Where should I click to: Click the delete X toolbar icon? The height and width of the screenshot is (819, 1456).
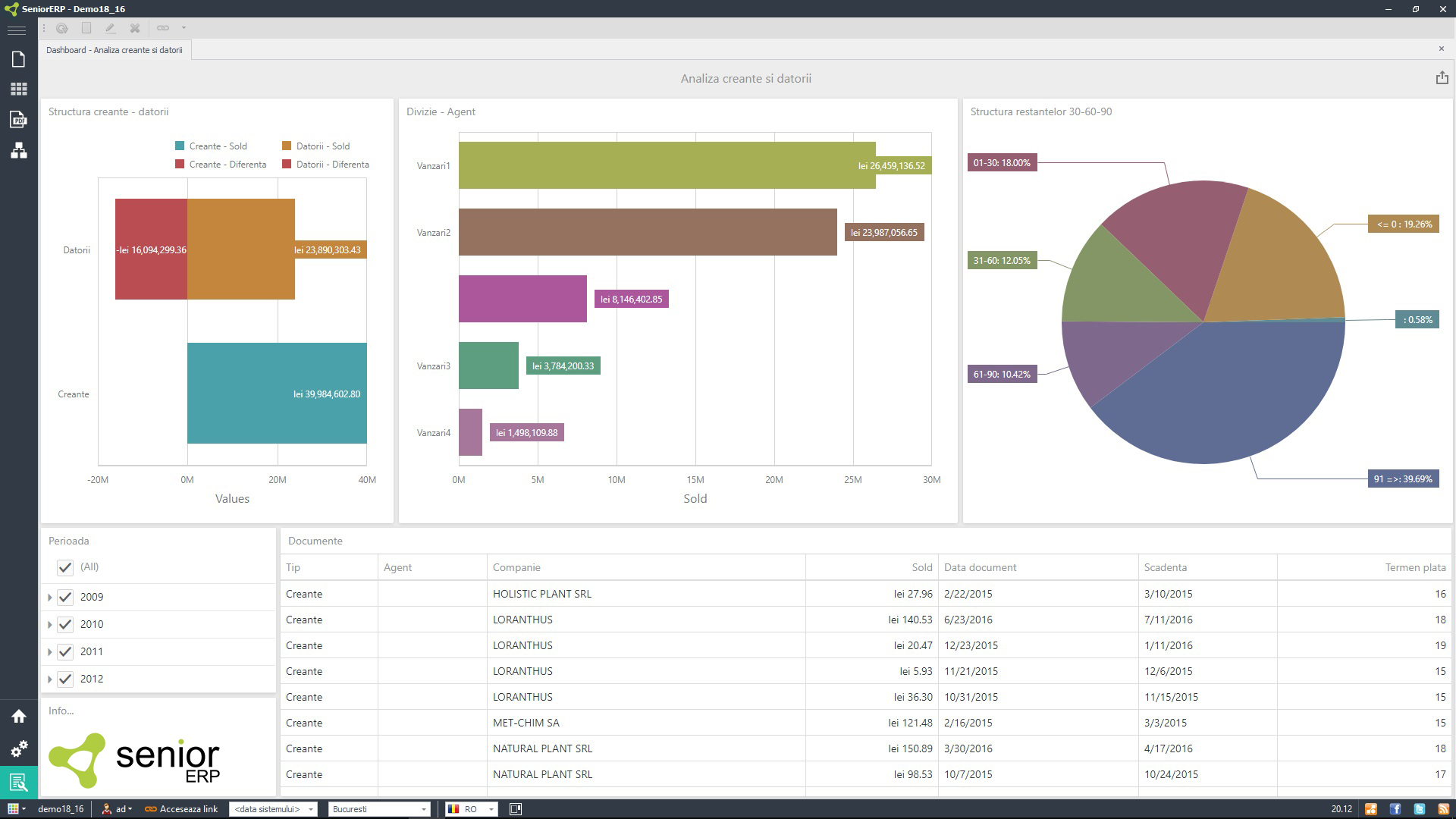(134, 28)
